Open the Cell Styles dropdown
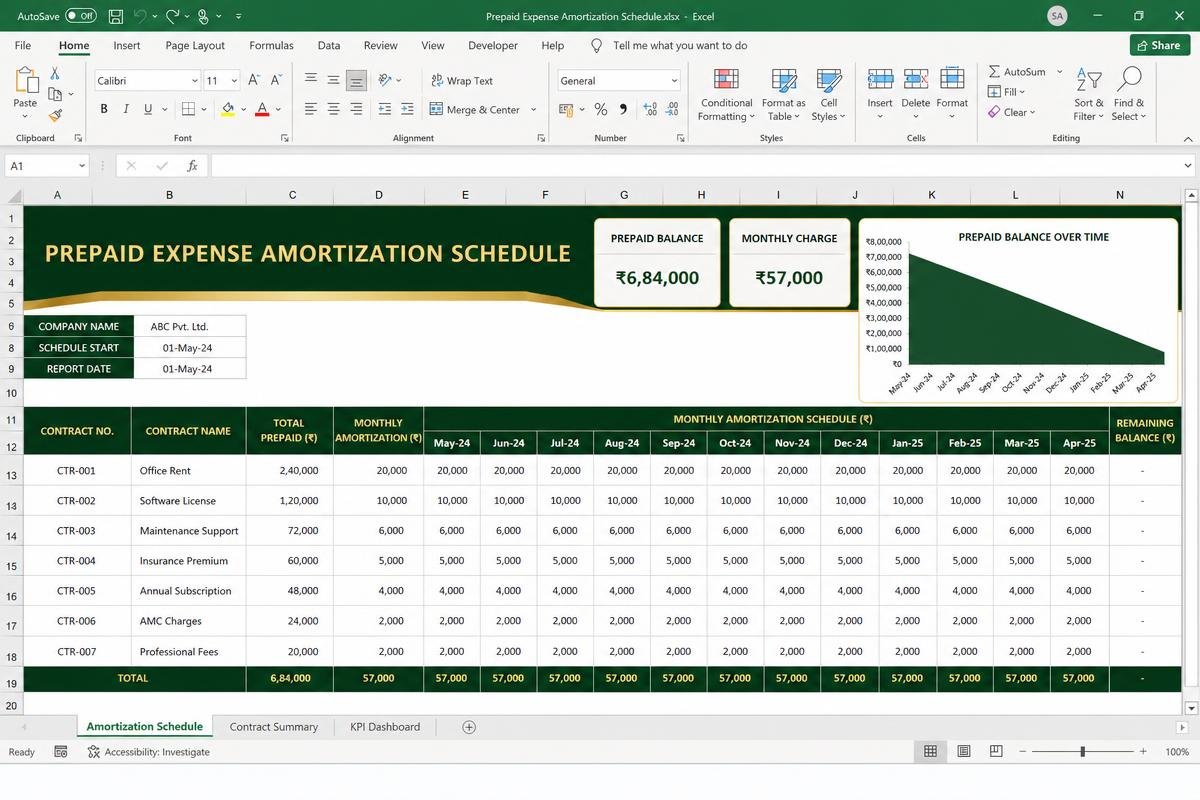Screen dimensions: 1200x800 pyautogui.click(x=829, y=95)
